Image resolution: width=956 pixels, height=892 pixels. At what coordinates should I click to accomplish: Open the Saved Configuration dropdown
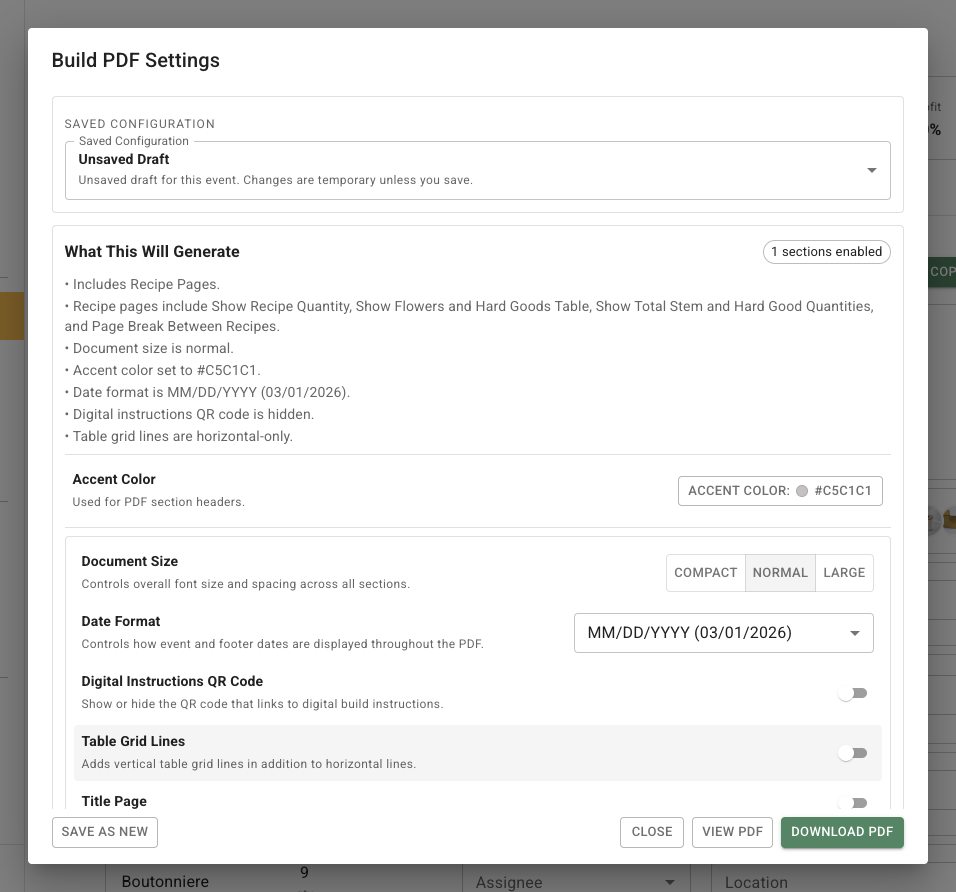pos(477,170)
